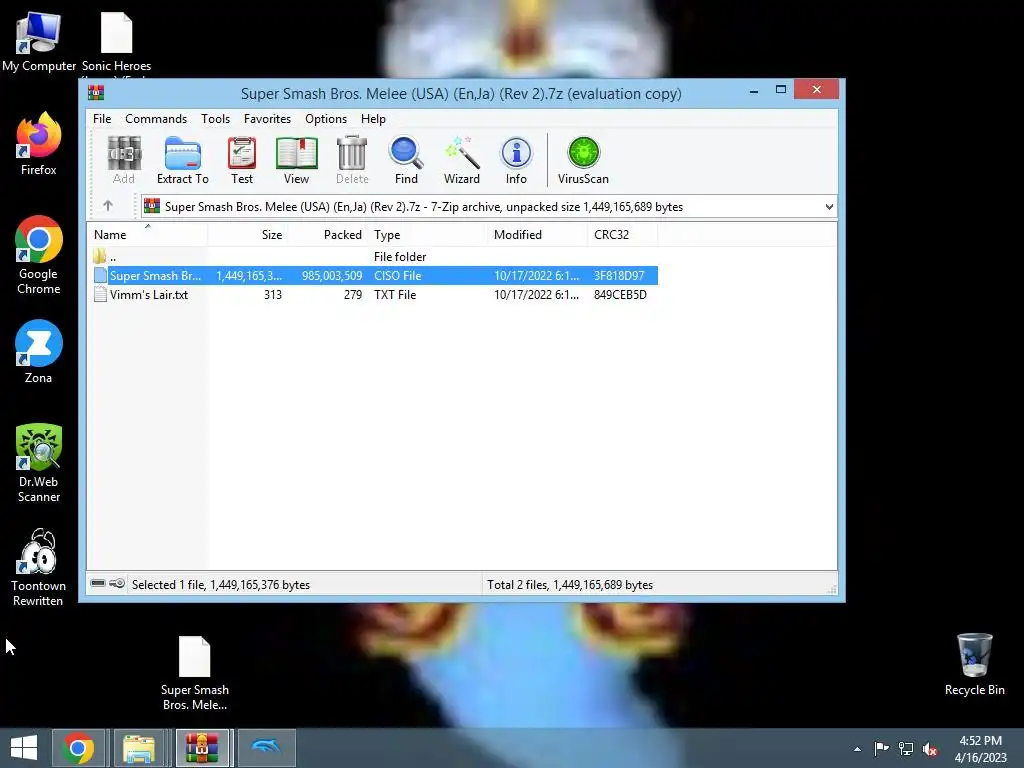The height and width of the screenshot is (768, 1024).
Task: Select the Google Chrome desktop shortcut
Action: coord(39,255)
